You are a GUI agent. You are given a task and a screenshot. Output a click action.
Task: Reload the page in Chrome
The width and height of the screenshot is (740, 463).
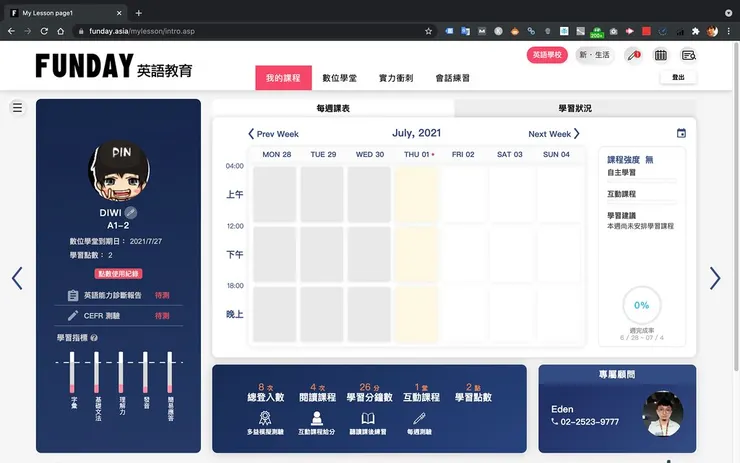44,31
